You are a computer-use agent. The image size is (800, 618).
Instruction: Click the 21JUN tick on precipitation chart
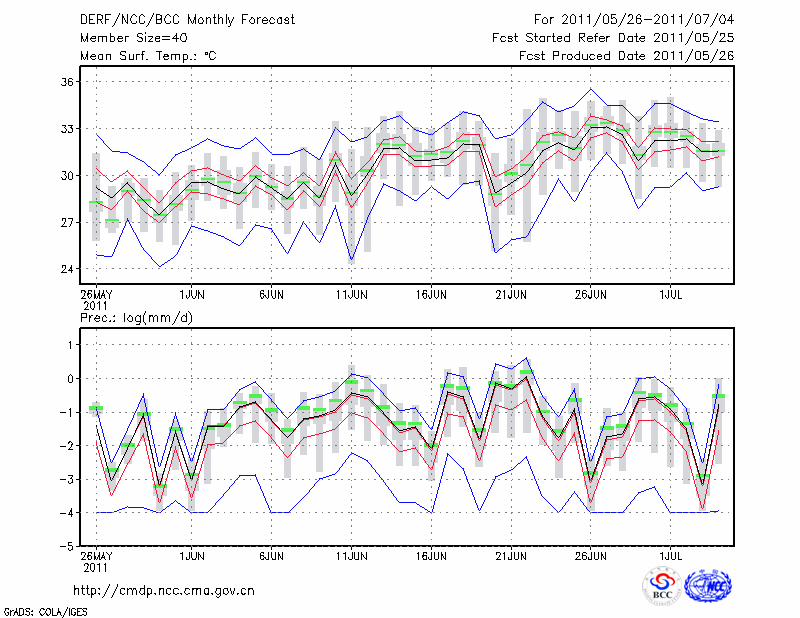pyautogui.click(x=511, y=555)
